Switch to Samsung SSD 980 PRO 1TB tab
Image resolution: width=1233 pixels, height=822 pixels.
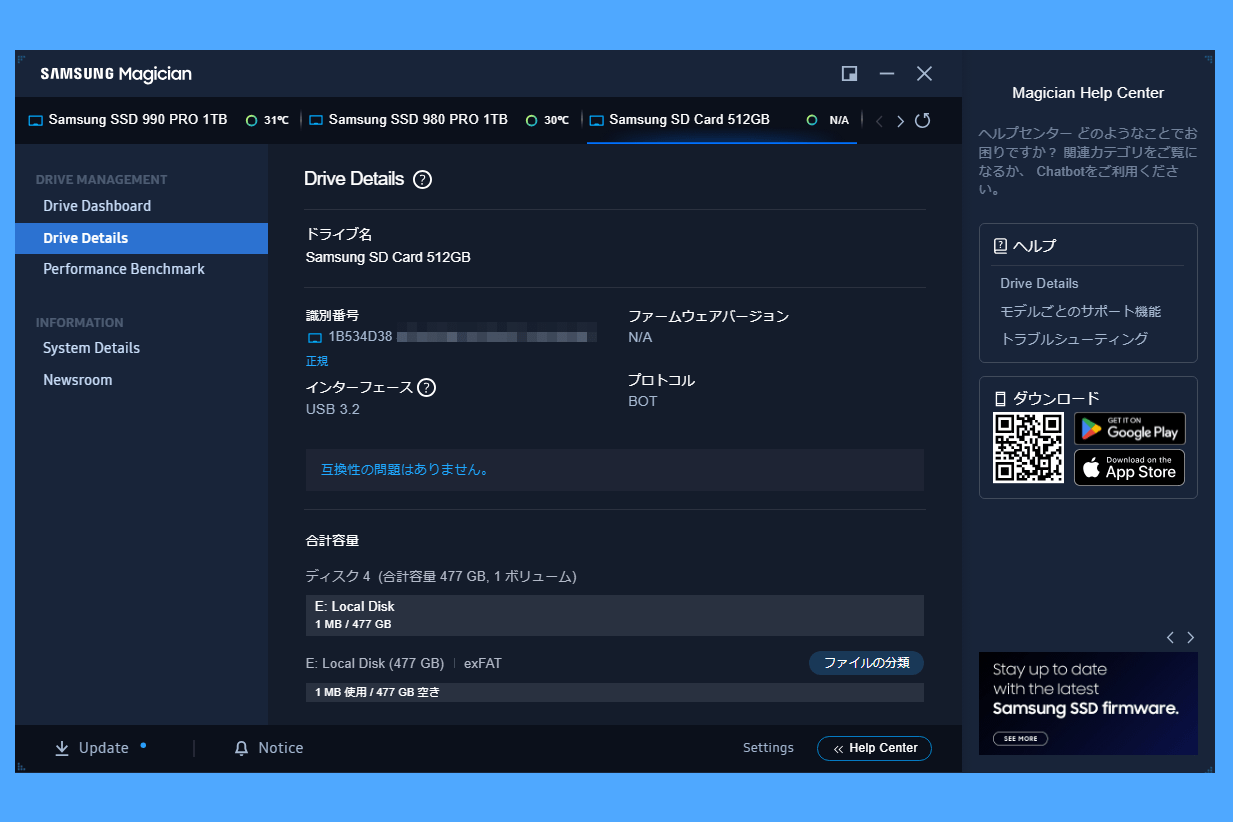418,120
